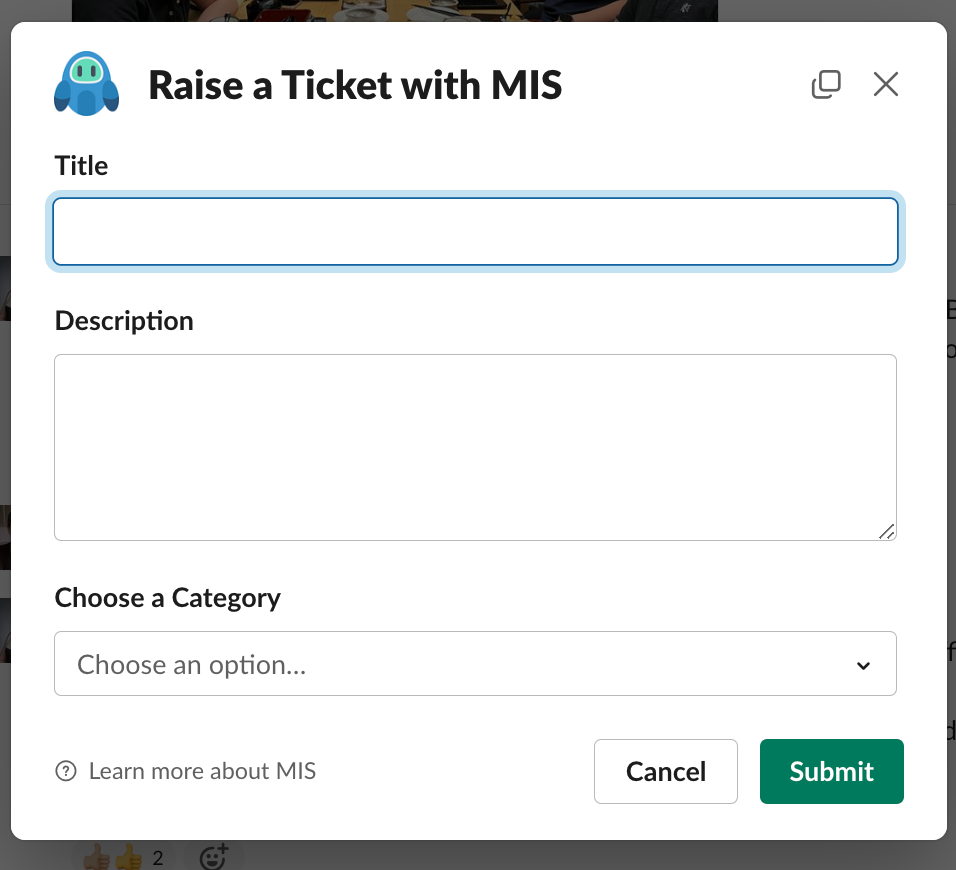Cancel the ticket form

(666, 771)
